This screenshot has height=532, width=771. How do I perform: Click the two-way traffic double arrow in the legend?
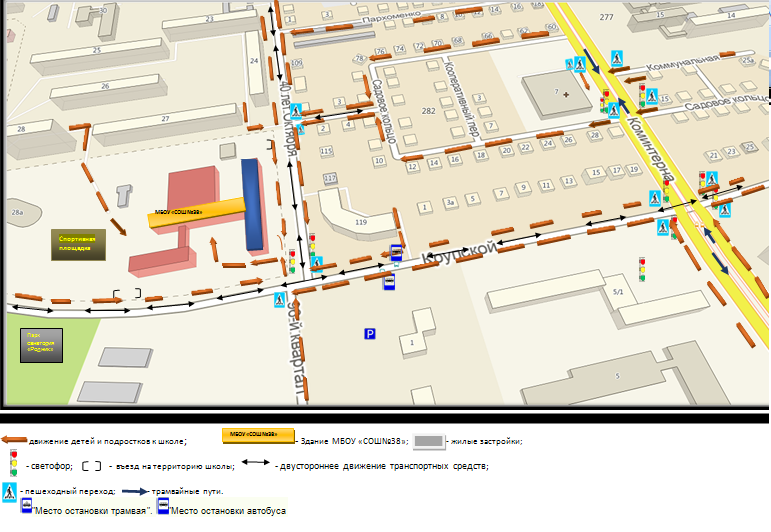click(255, 462)
